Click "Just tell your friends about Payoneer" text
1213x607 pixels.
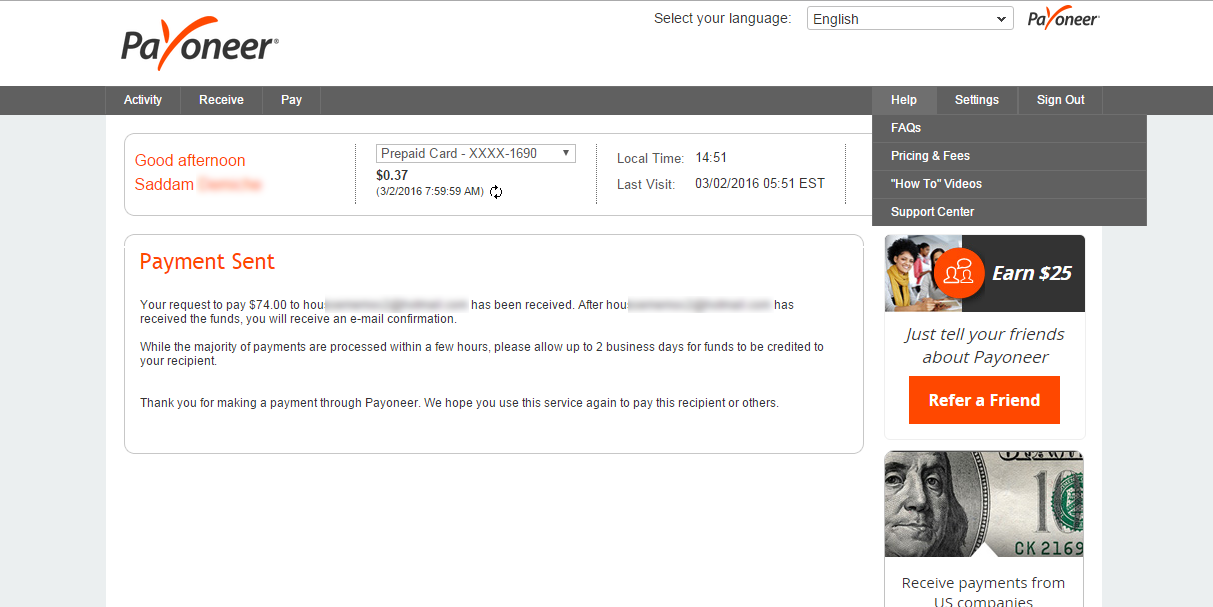click(x=985, y=345)
